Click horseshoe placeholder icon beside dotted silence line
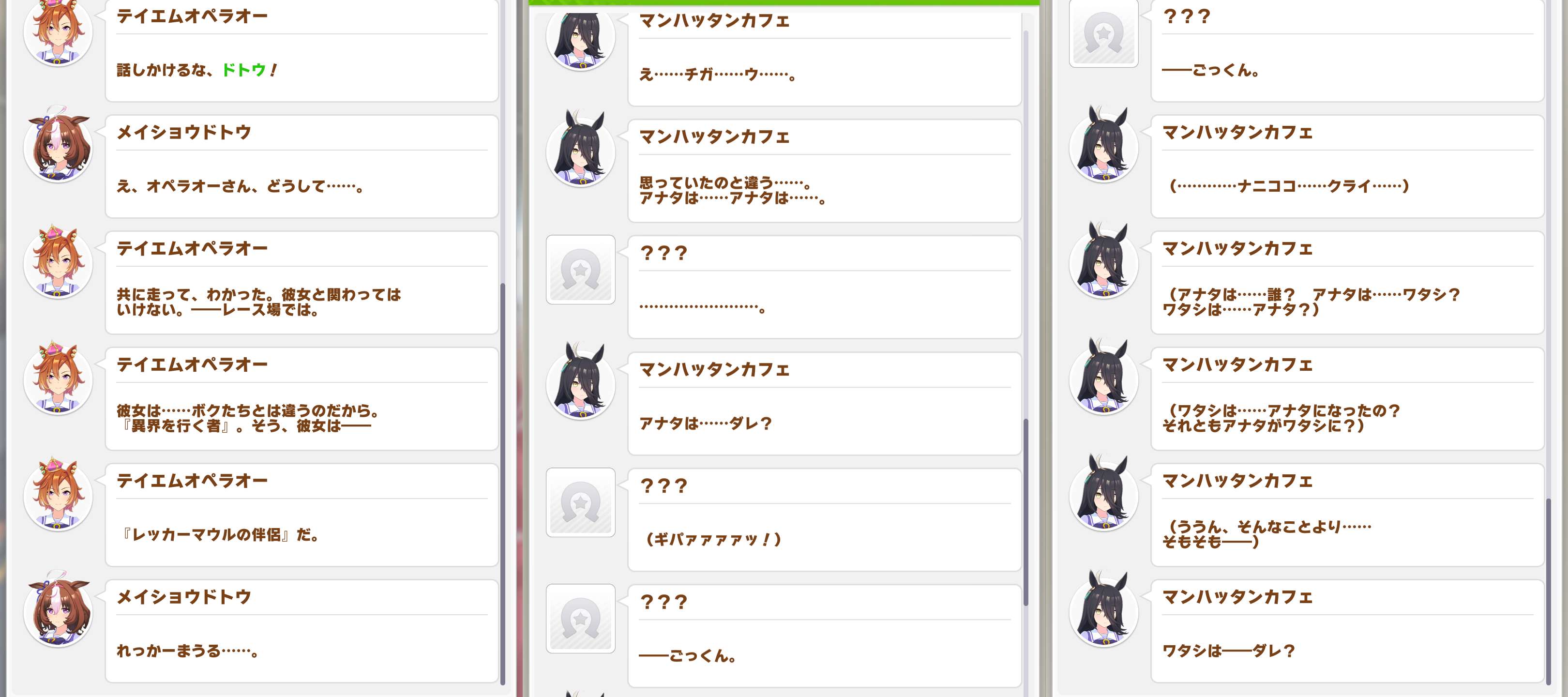The image size is (1568, 697). (x=581, y=270)
